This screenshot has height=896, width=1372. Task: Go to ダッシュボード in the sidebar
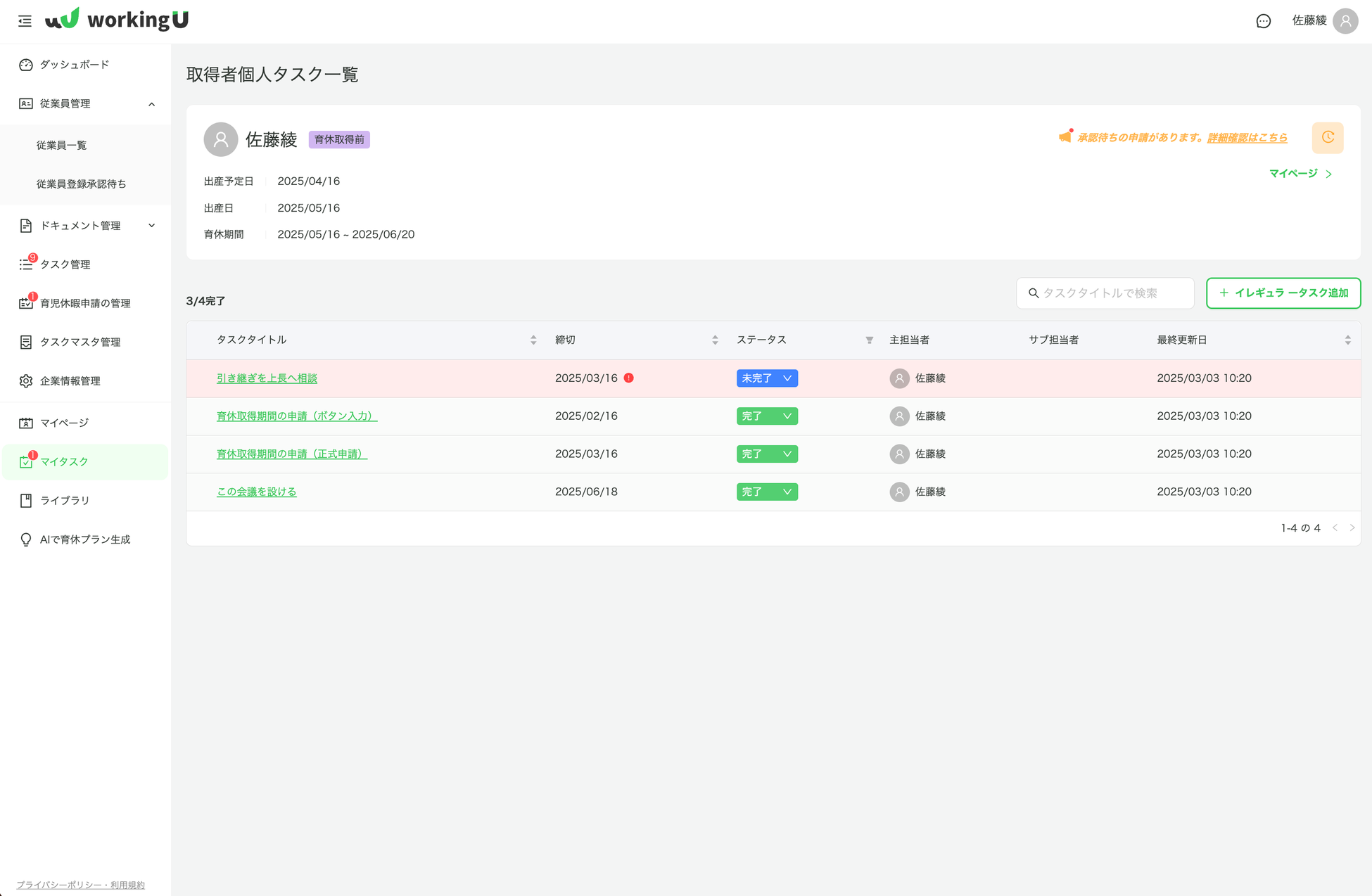(74, 65)
